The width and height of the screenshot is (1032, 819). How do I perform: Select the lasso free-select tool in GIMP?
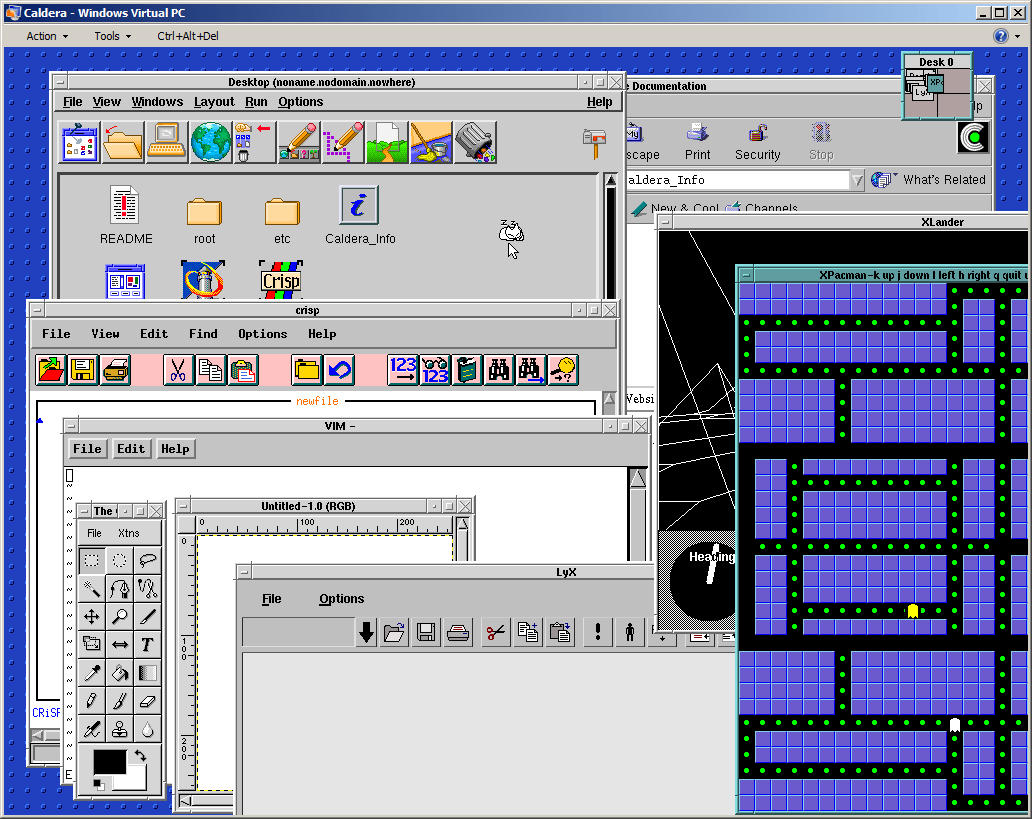coord(147,560)
